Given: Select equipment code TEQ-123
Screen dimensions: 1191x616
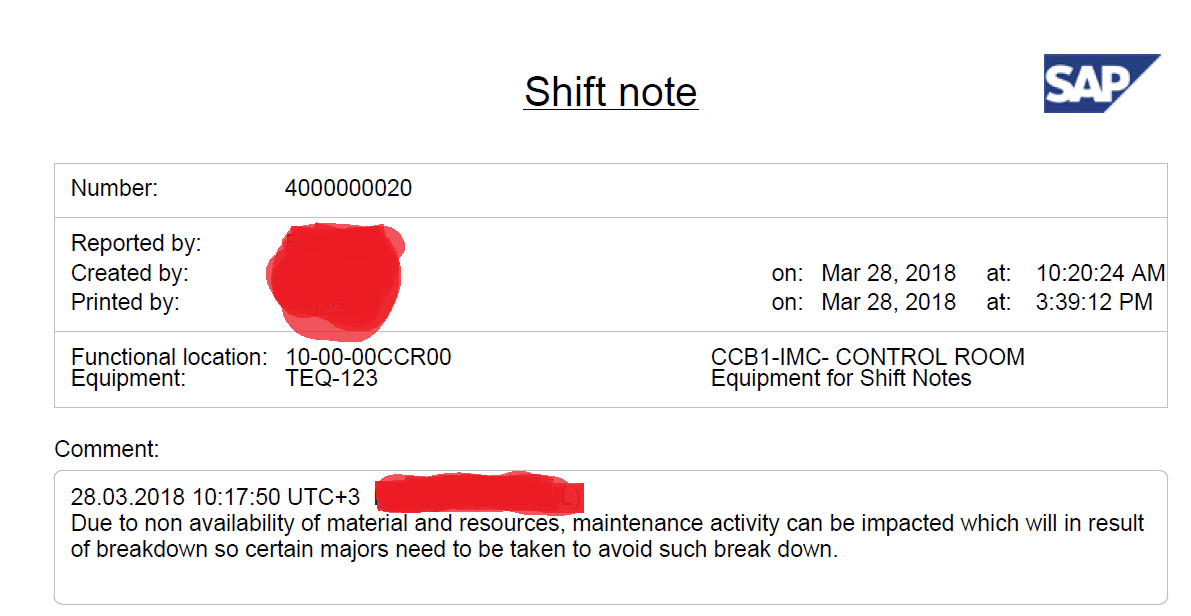Looking at the screenshot, I should pyautogui.click(x=331, y=378).
